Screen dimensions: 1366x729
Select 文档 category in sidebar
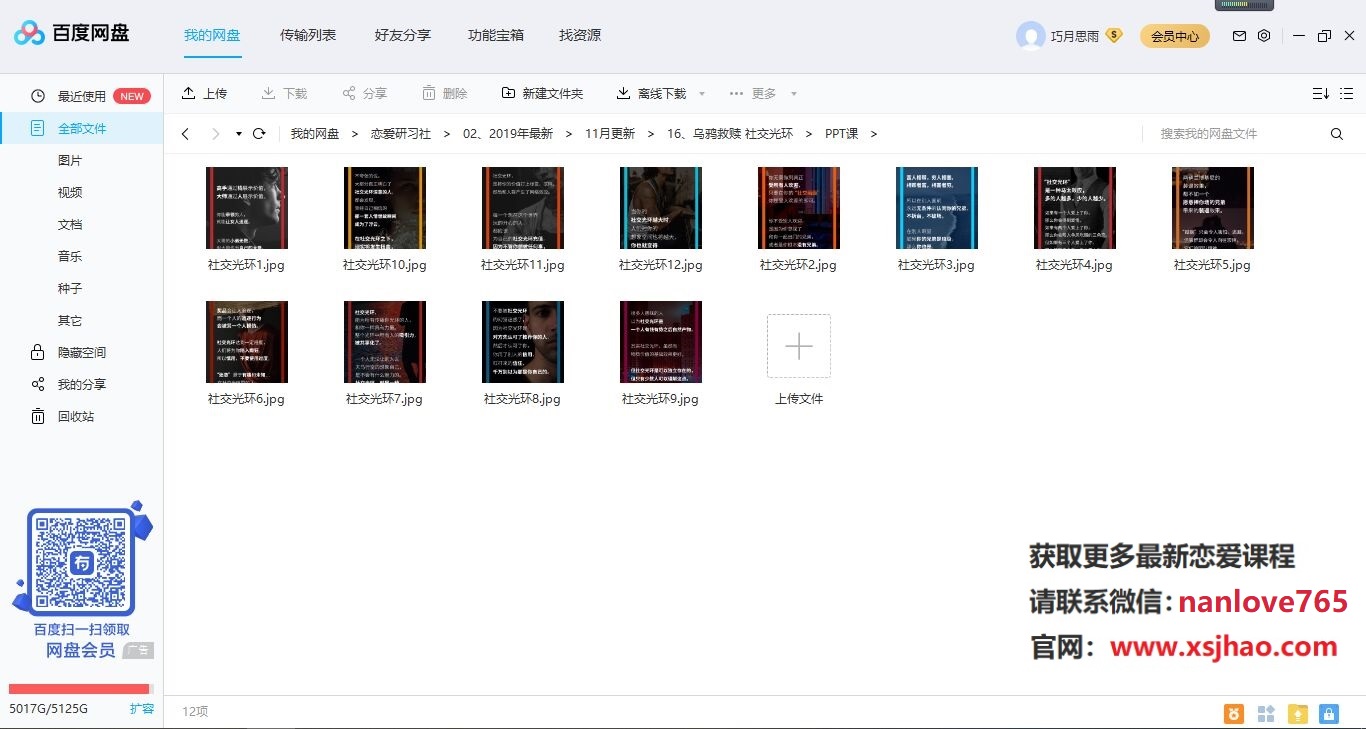[70, 224]
